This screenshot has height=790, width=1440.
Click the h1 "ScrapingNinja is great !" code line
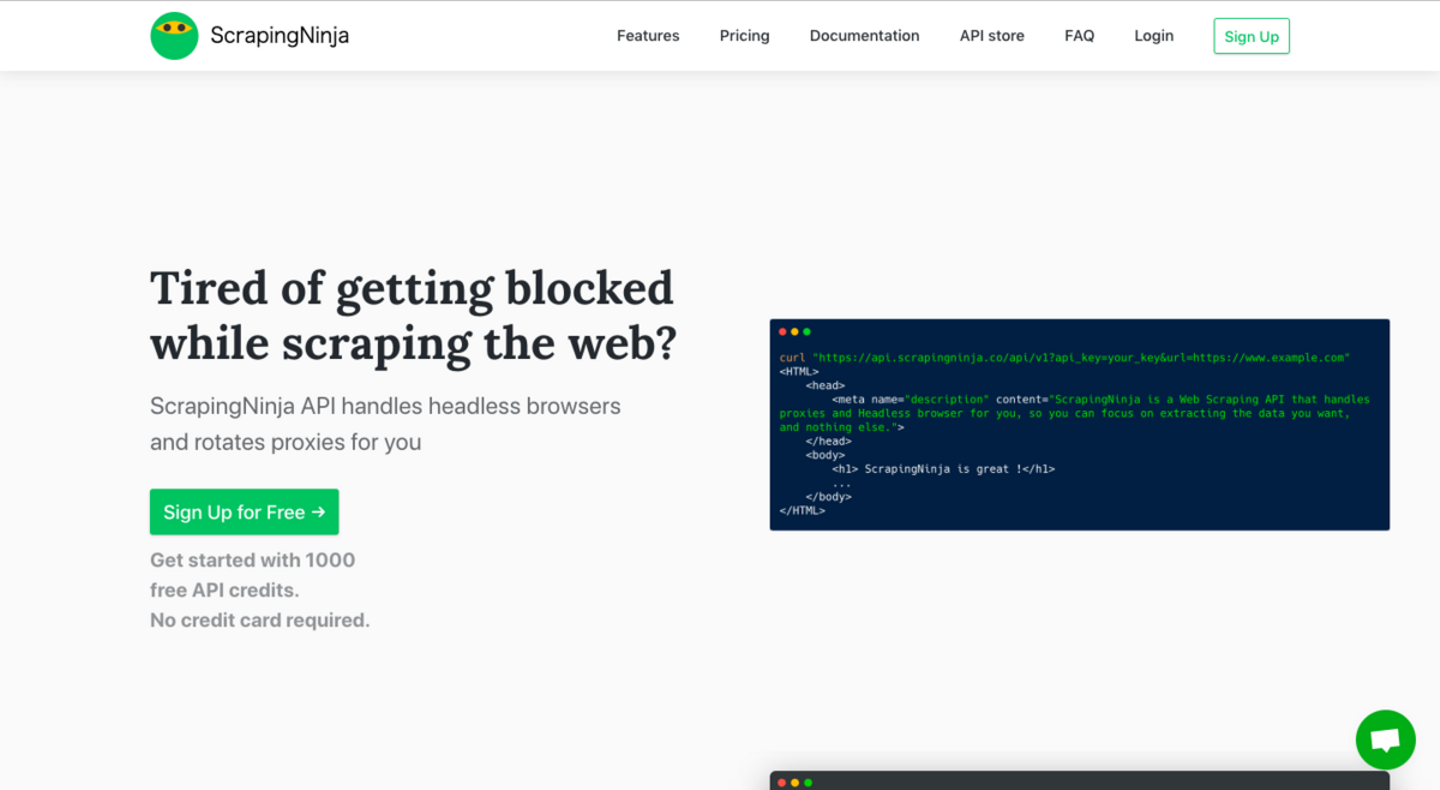(943, 469)
